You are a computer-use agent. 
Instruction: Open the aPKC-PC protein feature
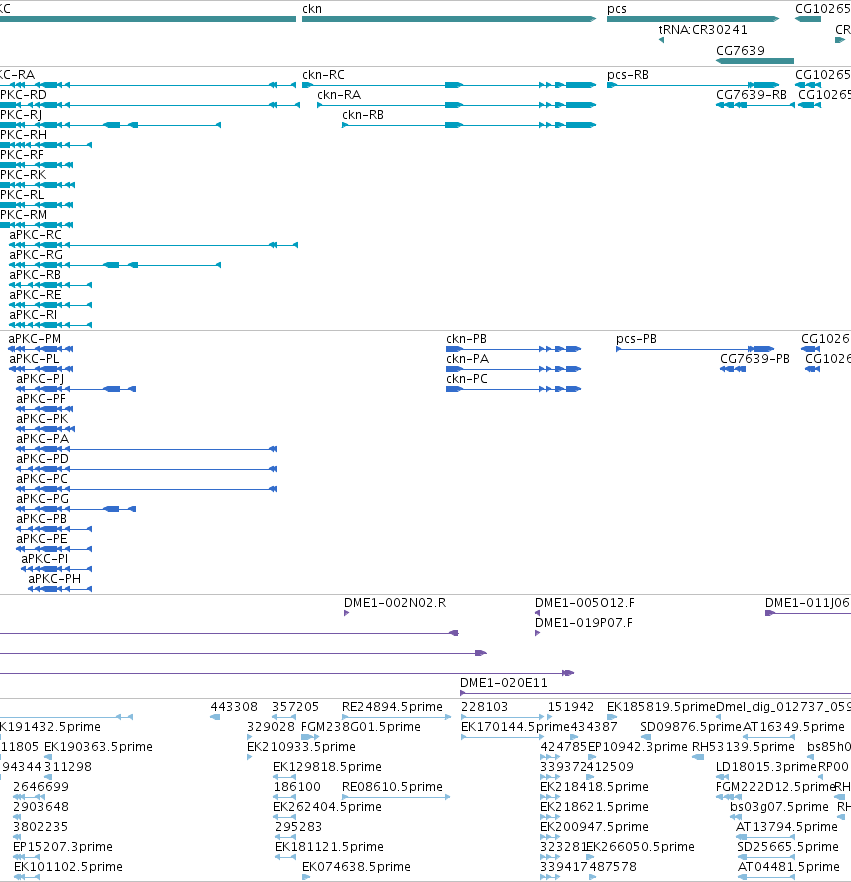pos(146,489)
